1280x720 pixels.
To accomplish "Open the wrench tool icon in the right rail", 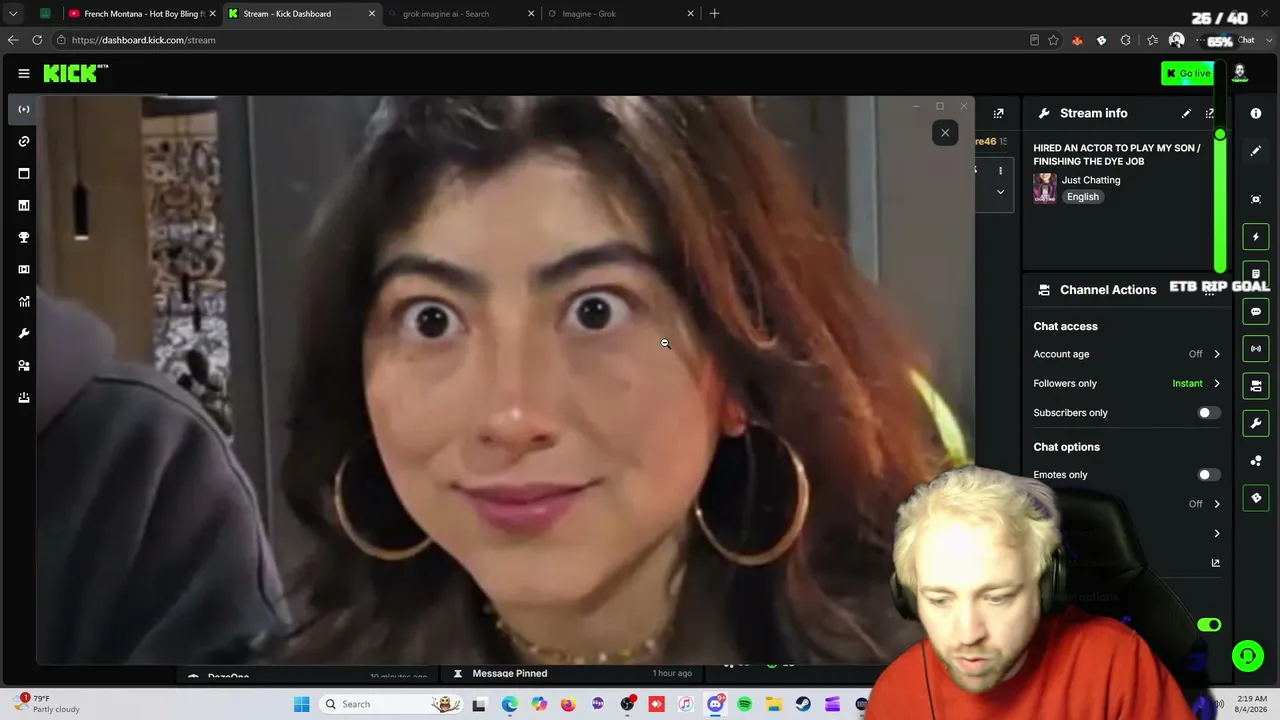I will (x=1256, y=423).
